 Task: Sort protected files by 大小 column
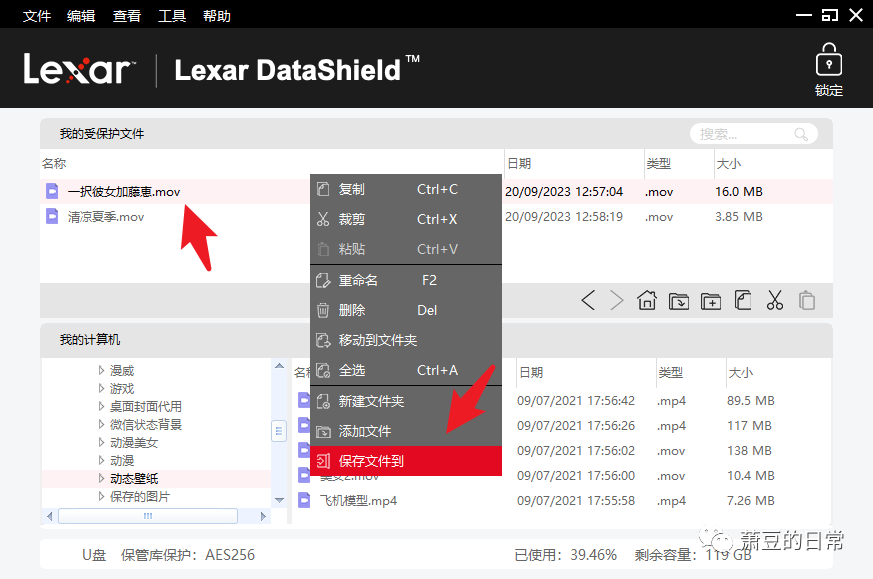(x=729, y=164)
